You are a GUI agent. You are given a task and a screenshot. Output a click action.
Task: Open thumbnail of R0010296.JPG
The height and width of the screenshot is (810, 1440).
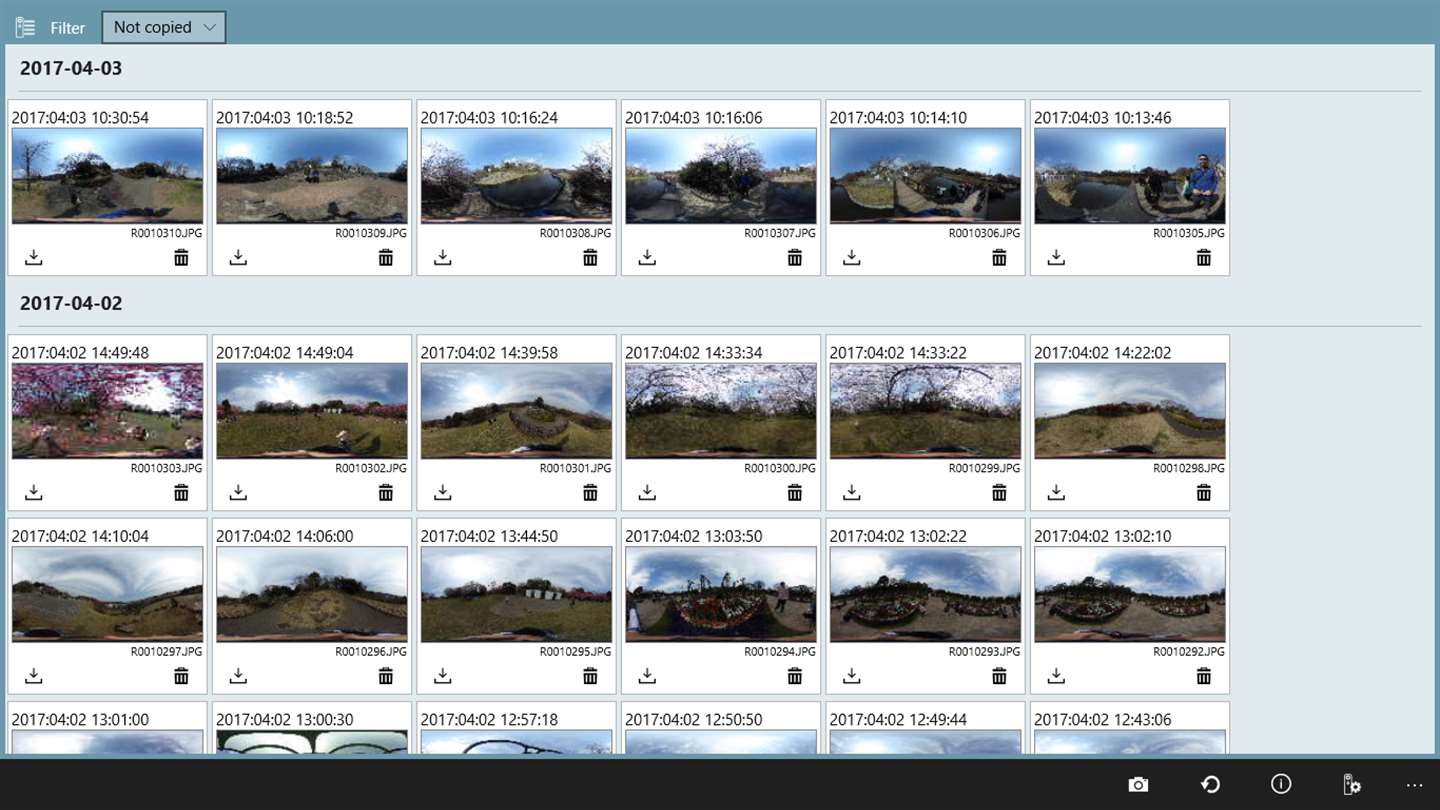[x=312, y=594]
